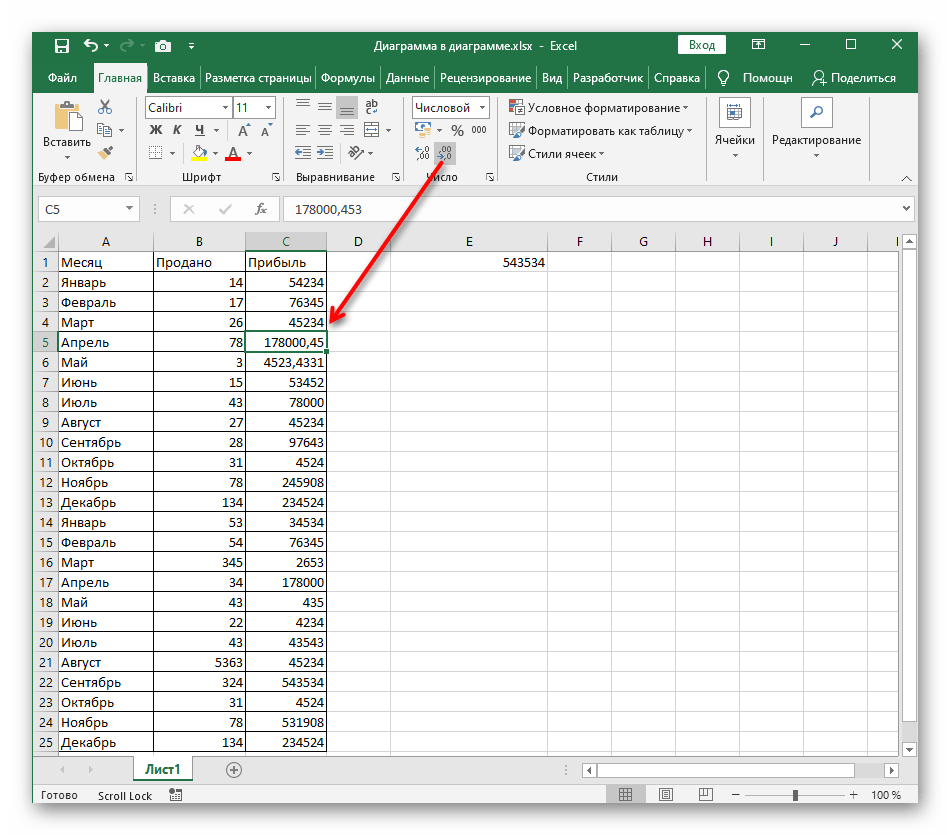This screenshot has width=950, height=835.
Task: Switch to Normal view in status bar
Action: (x=625, y=794)
